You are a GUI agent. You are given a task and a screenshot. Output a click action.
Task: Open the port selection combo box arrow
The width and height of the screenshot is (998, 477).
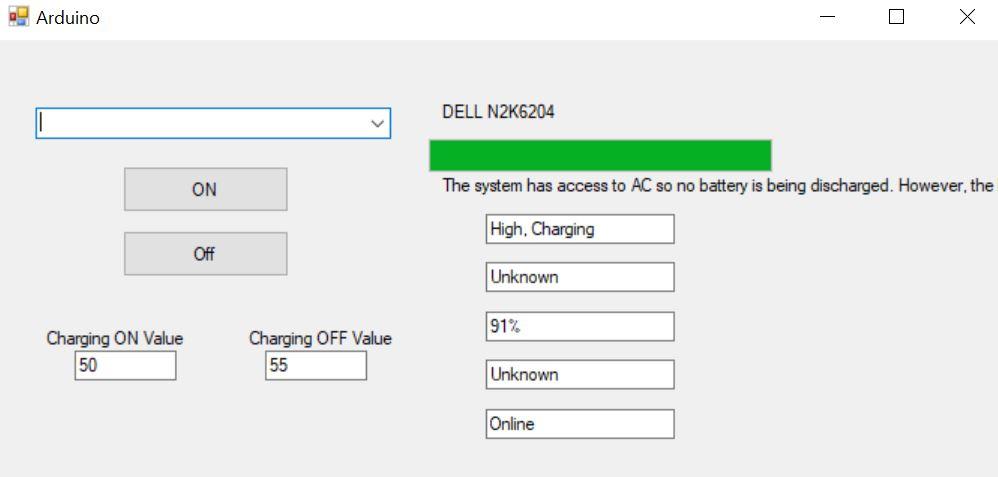377,124
